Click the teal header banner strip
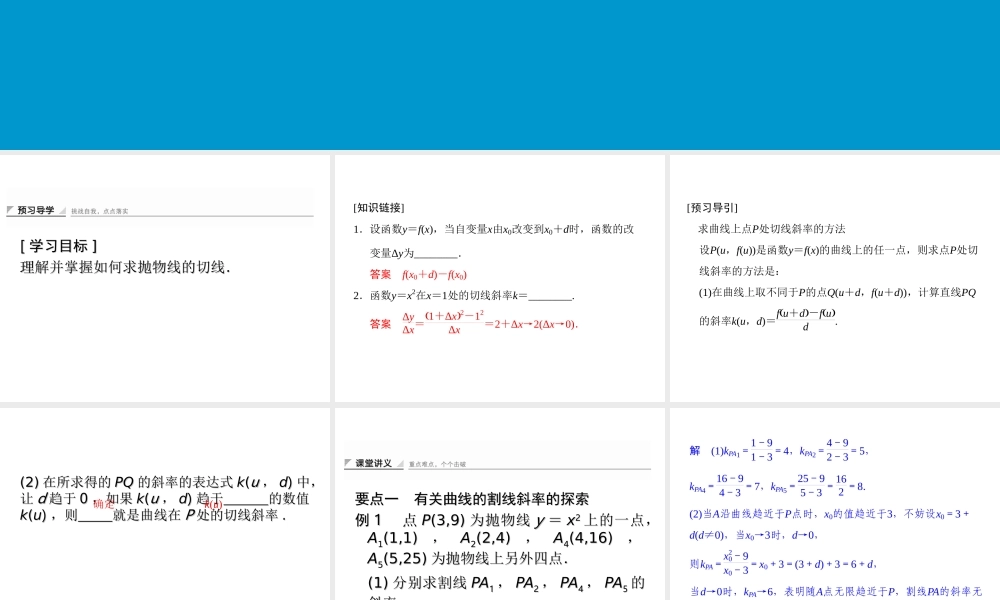 tap(500, 75)
